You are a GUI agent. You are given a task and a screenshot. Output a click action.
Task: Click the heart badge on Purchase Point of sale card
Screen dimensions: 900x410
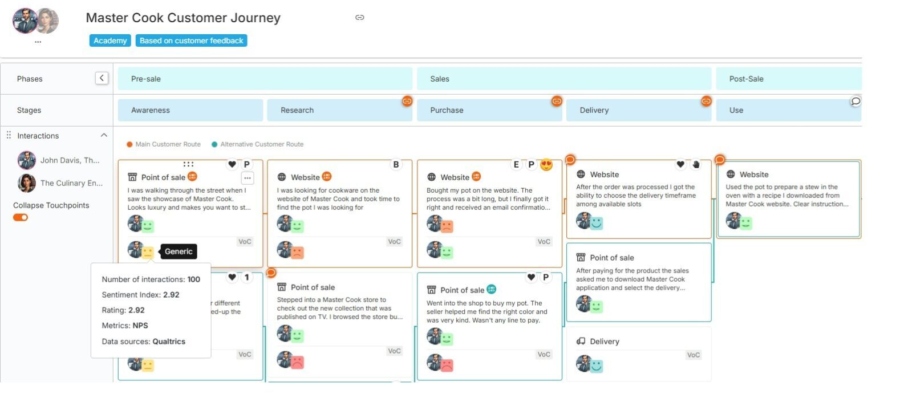pyautogui.click(x=531, y=277)
